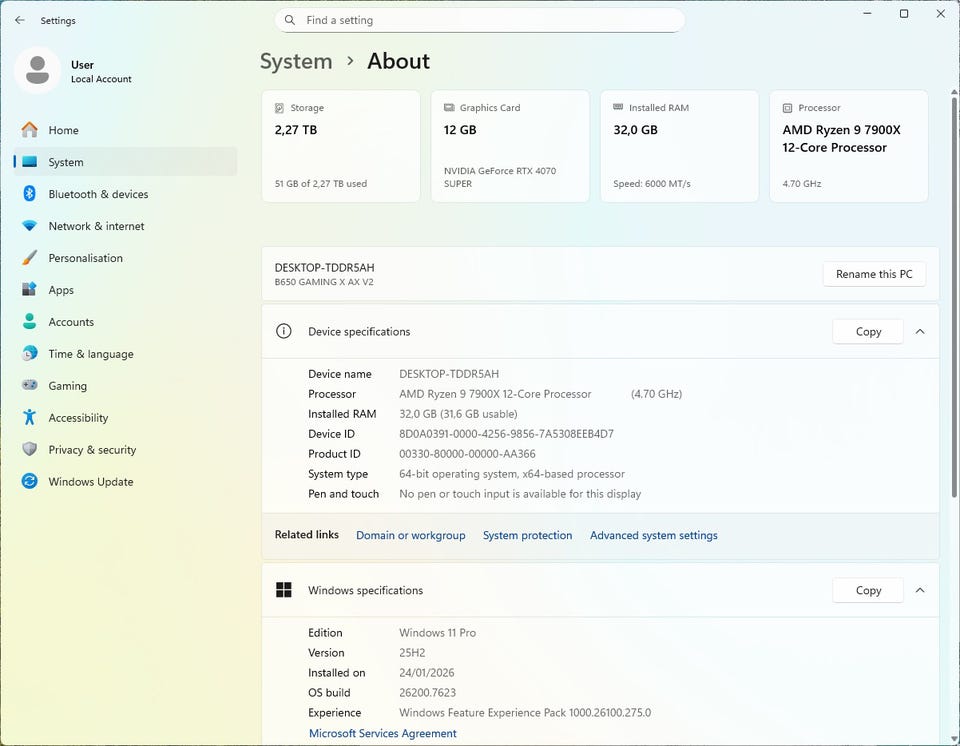960x746 pixels.
Task: Navigate to System breadcrumb
Action: 296,61
